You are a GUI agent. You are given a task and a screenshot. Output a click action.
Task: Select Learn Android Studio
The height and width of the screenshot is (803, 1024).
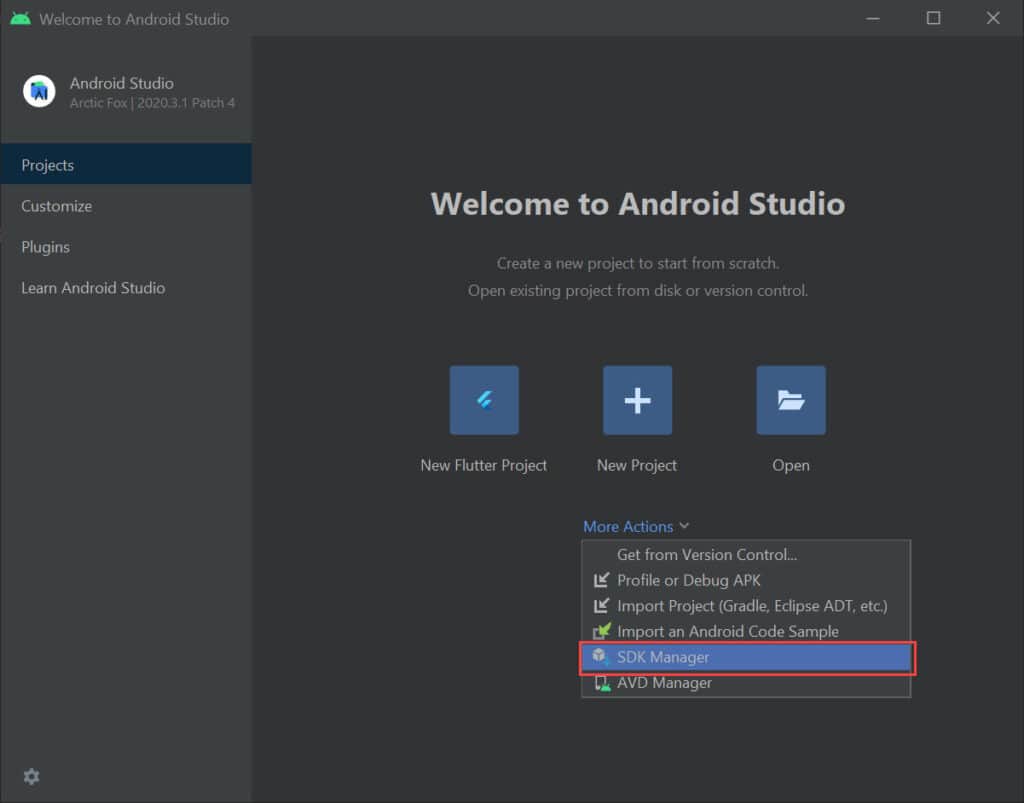(93, 288)
